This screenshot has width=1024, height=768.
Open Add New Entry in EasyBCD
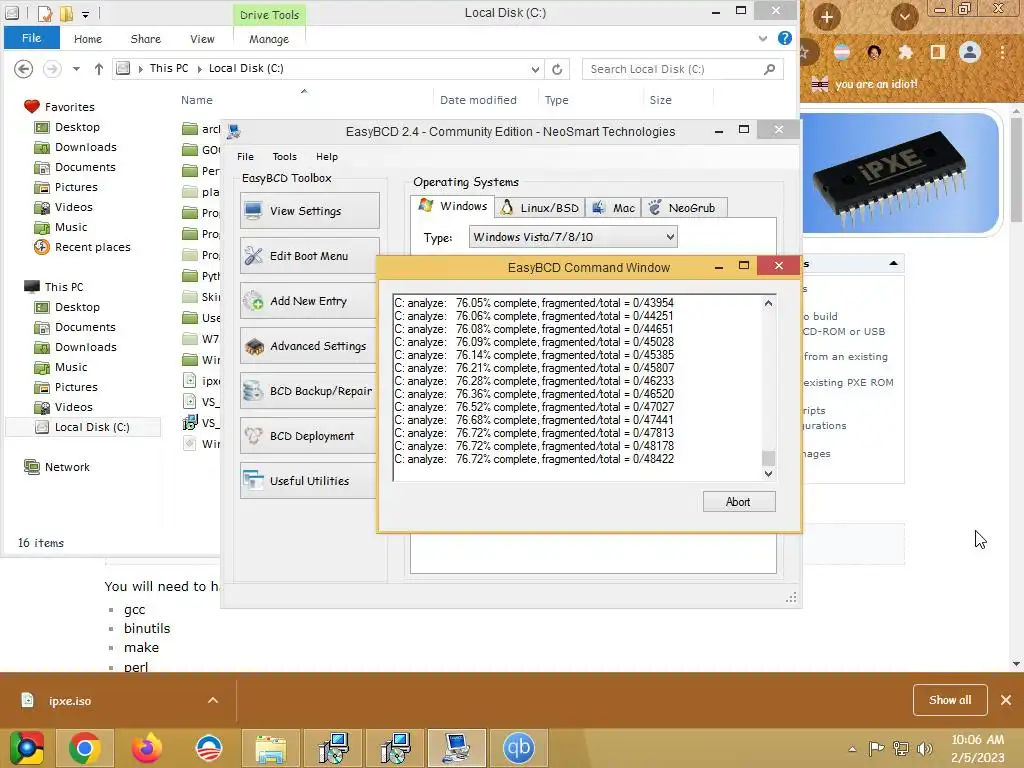coord(310,301)
